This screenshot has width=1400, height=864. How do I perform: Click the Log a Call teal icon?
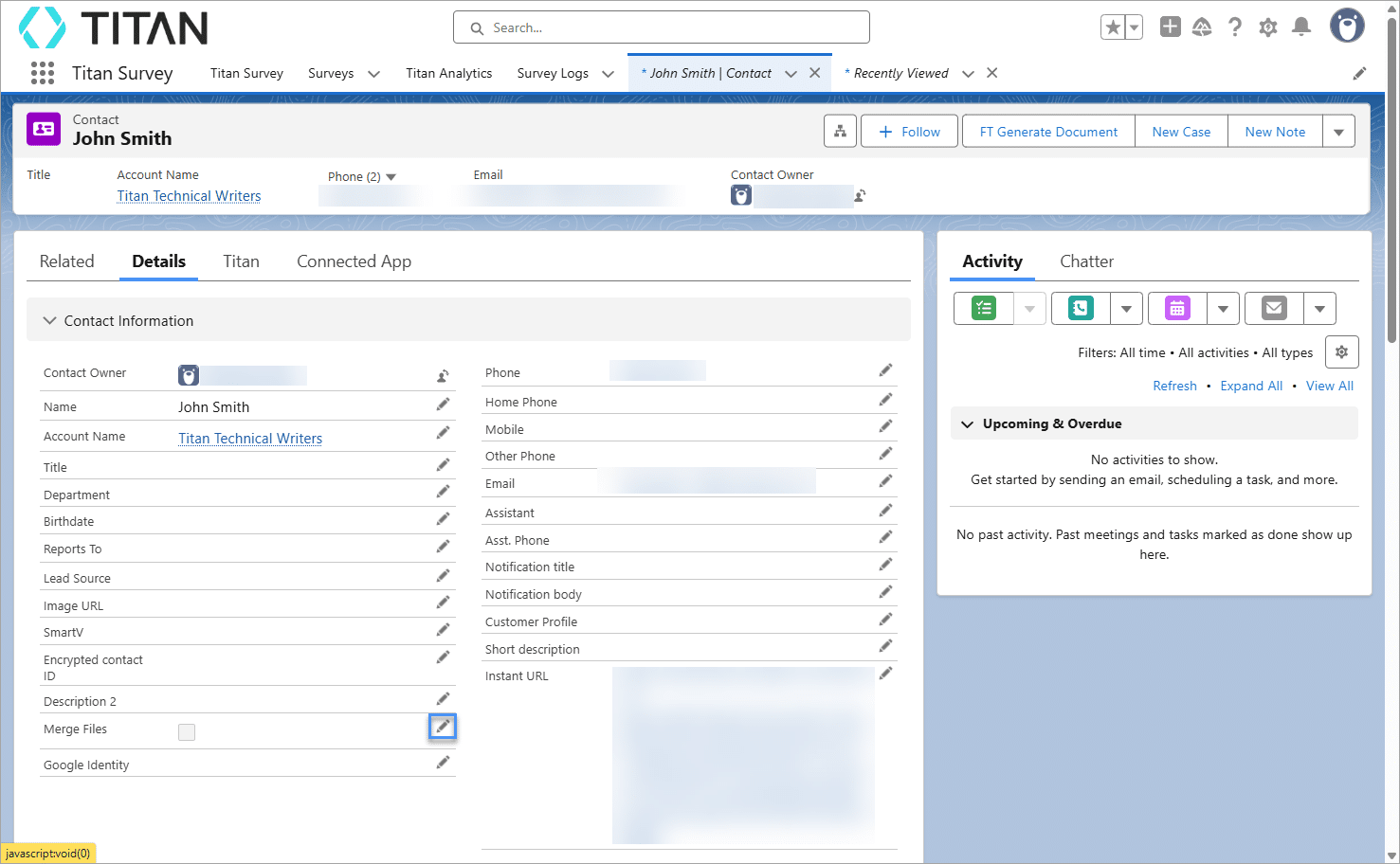tap(1081, 308)
